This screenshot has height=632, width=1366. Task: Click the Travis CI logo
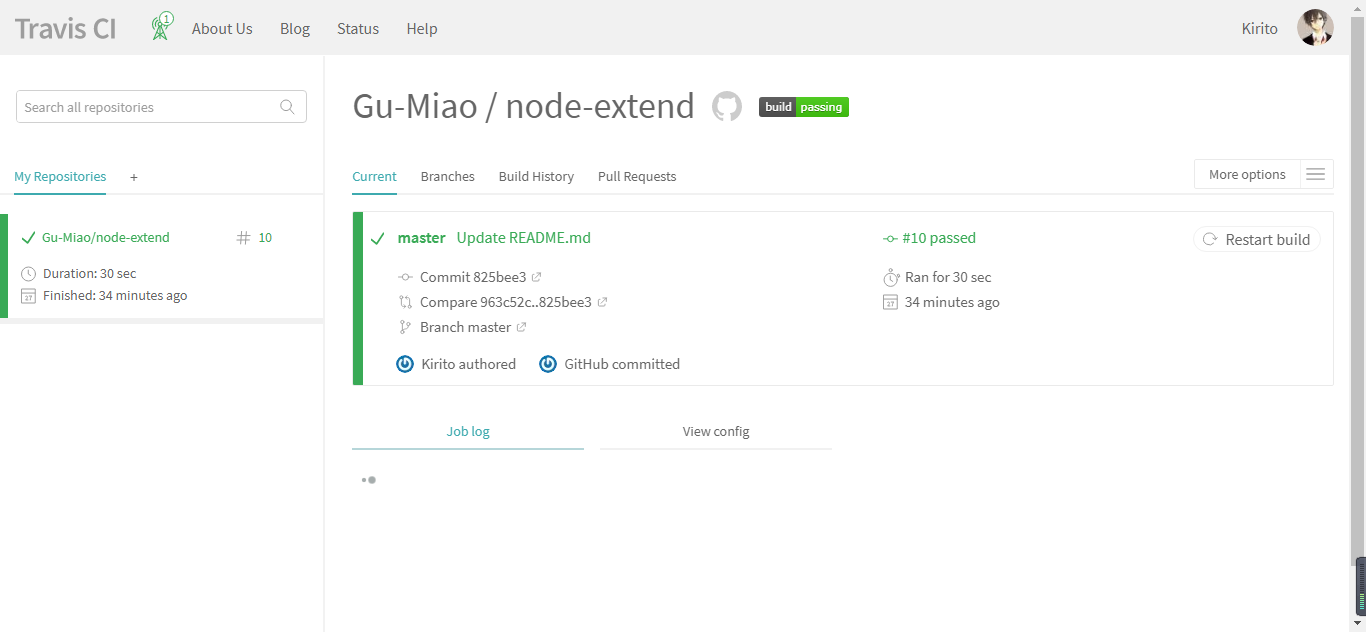click(65, 28)
